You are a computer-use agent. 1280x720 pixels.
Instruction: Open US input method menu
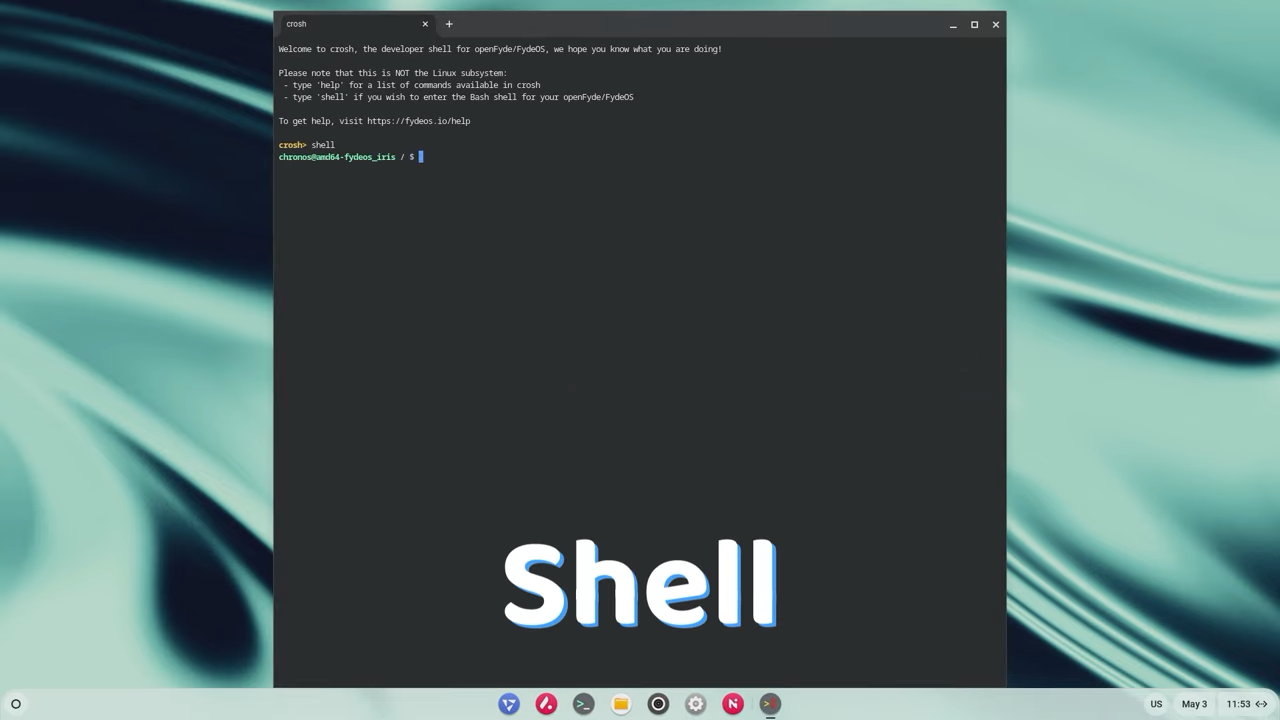click(1156, 704)
